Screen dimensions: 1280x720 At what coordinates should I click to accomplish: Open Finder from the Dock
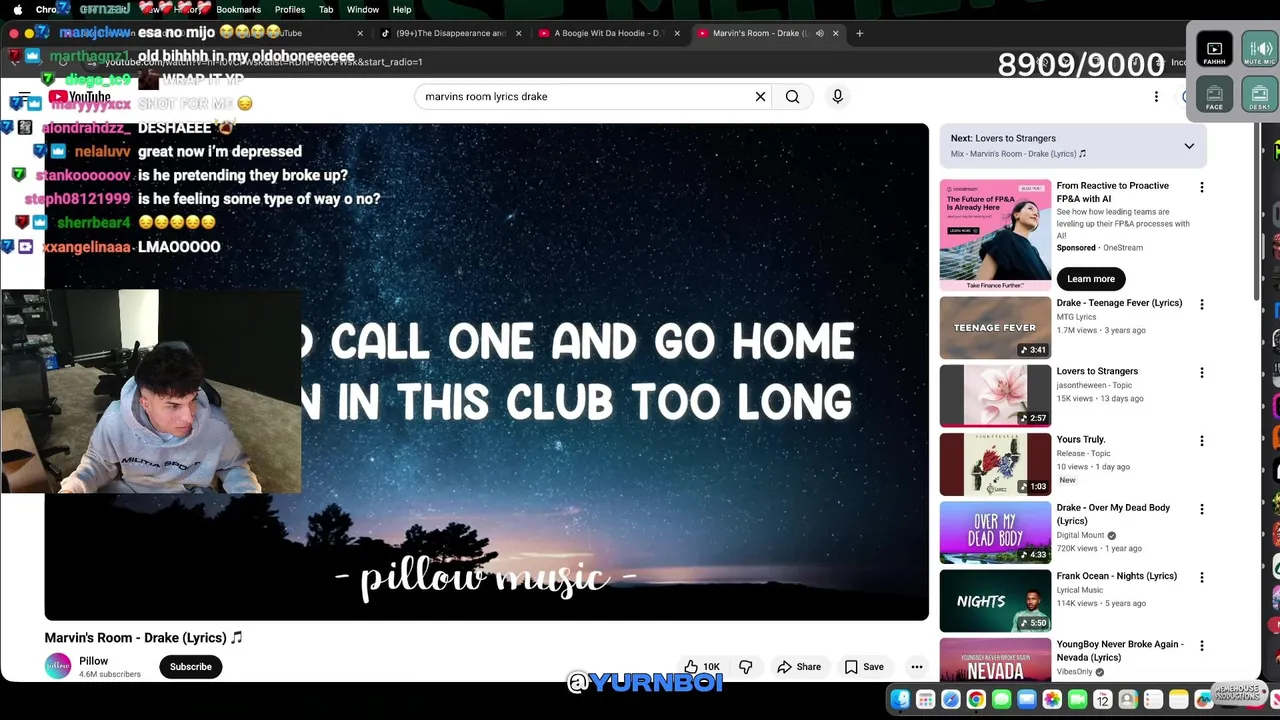pos(900,700)
